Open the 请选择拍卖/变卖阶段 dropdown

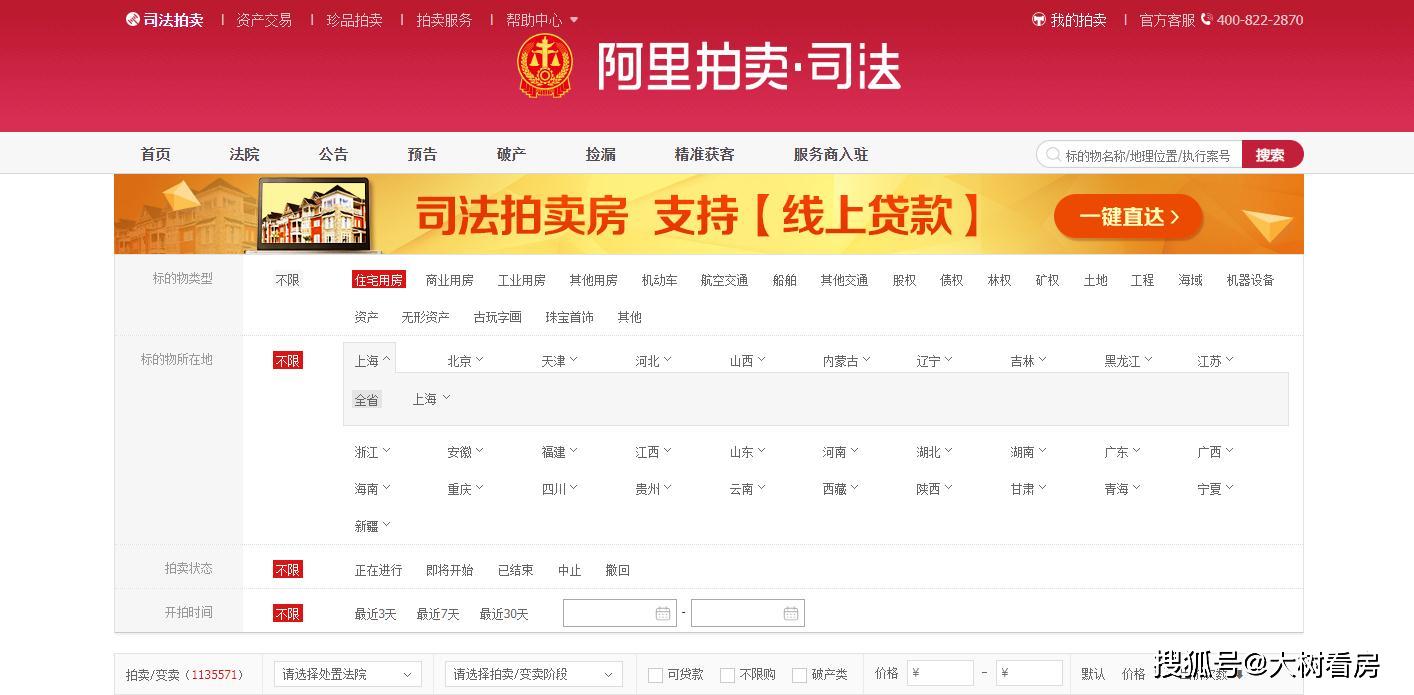[x=534, y=674]
